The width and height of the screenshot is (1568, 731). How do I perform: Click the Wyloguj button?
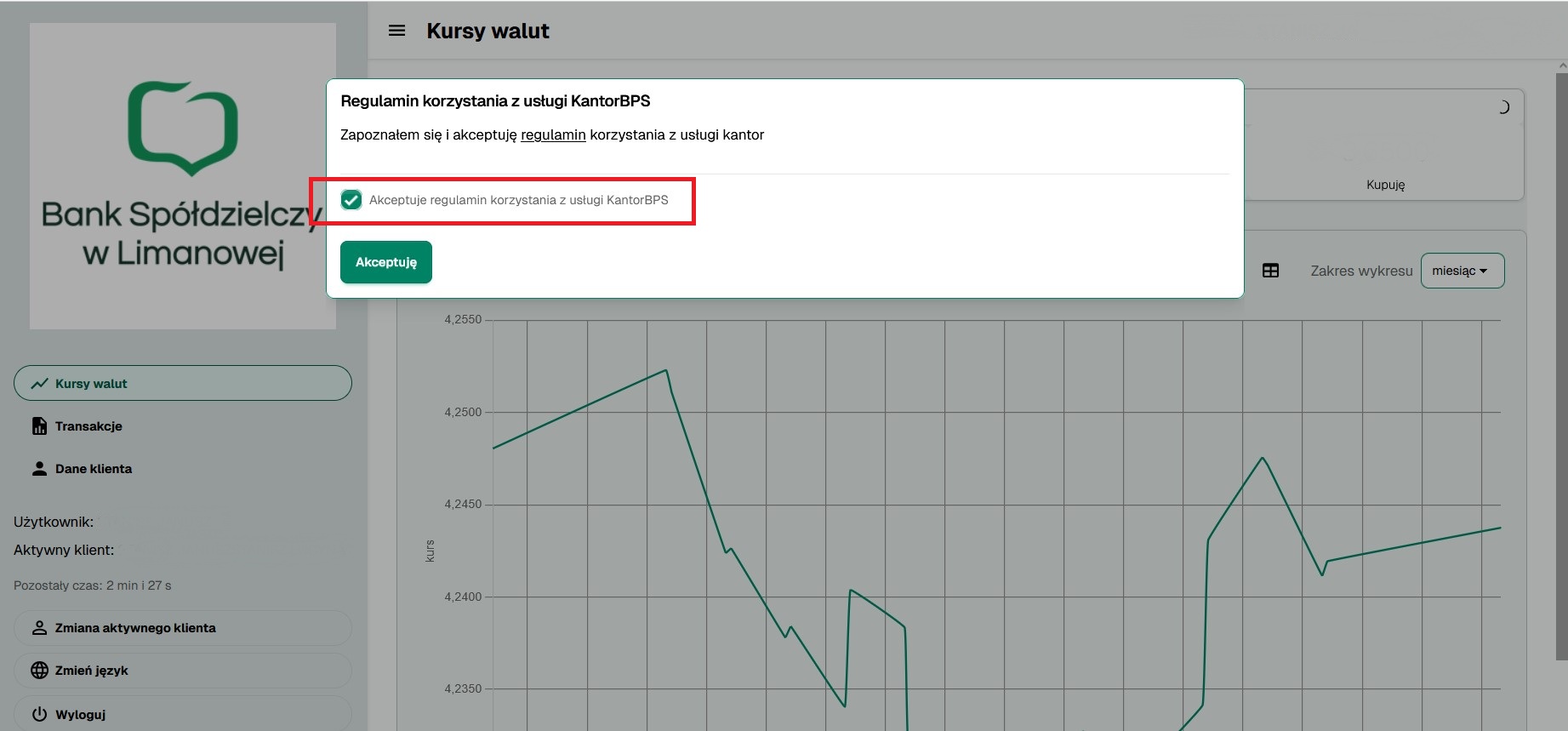[182, 714]
